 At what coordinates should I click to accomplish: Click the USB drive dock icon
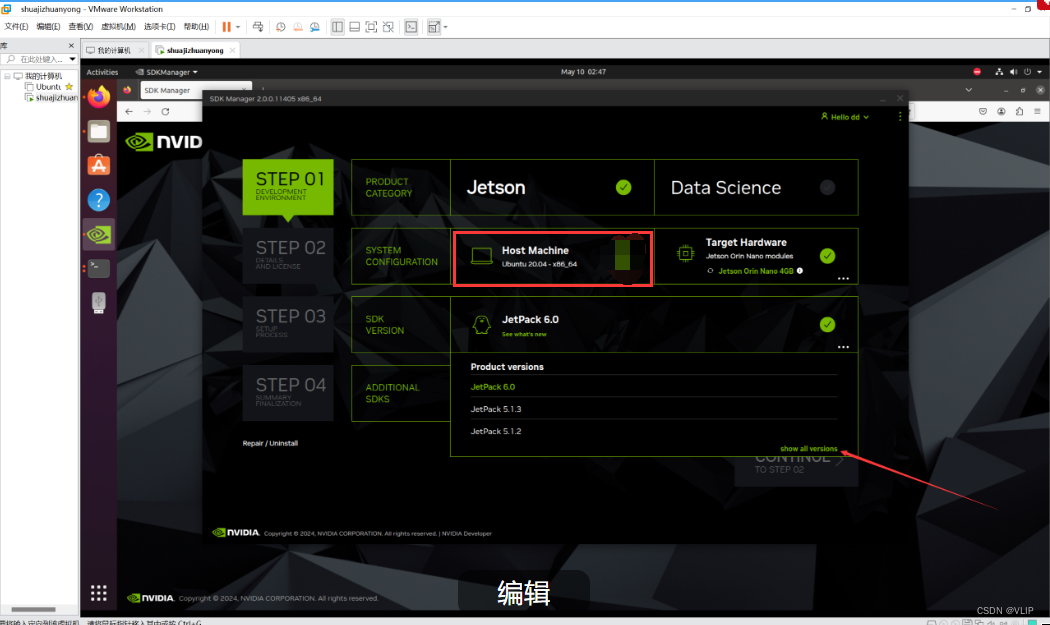click(98, 302)
